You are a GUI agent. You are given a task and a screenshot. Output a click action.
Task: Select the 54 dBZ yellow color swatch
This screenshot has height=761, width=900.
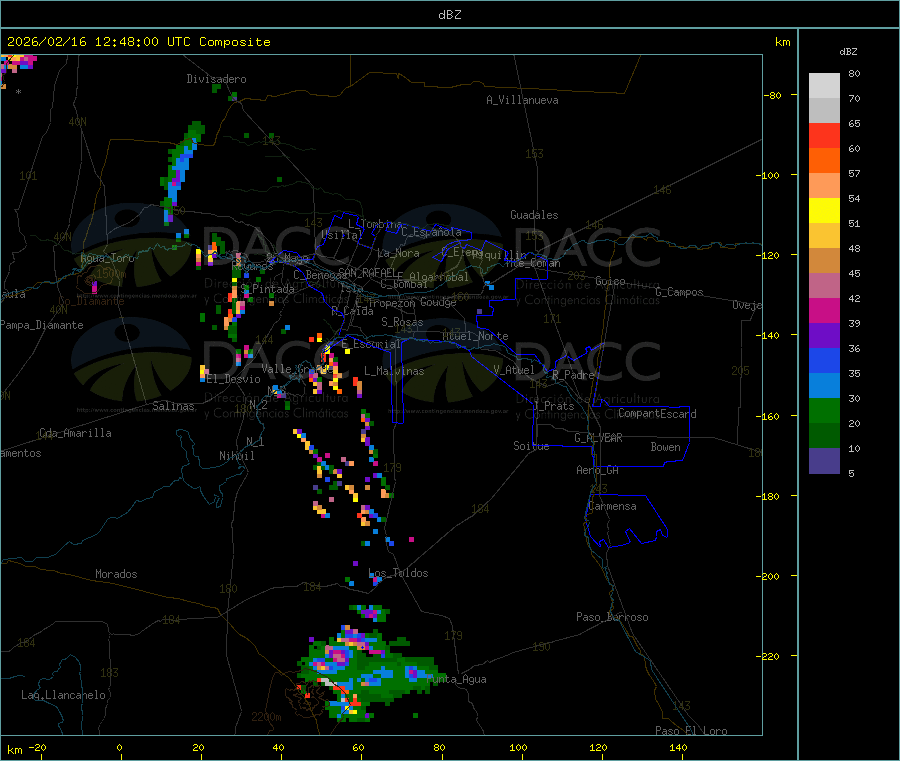pos(824,210)
